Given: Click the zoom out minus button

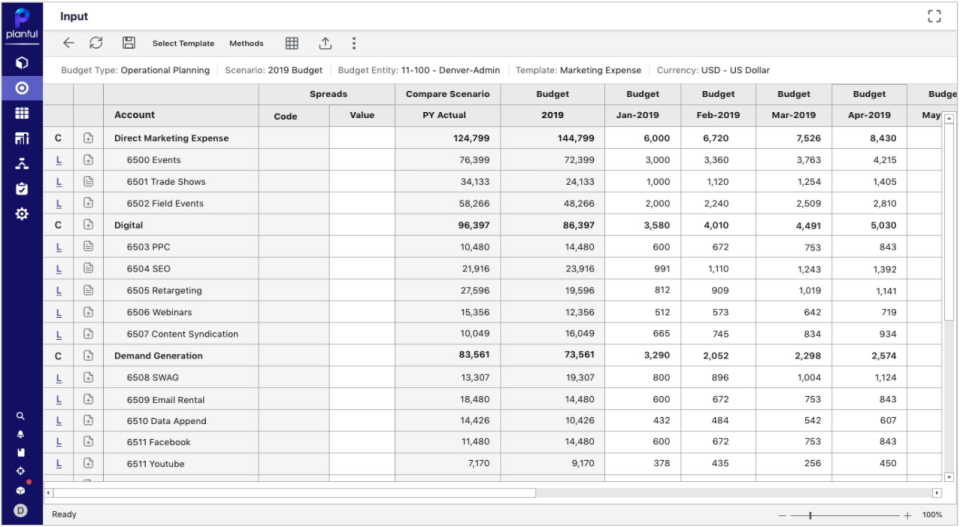Looking at the screenshot, I should coord(782,515).
